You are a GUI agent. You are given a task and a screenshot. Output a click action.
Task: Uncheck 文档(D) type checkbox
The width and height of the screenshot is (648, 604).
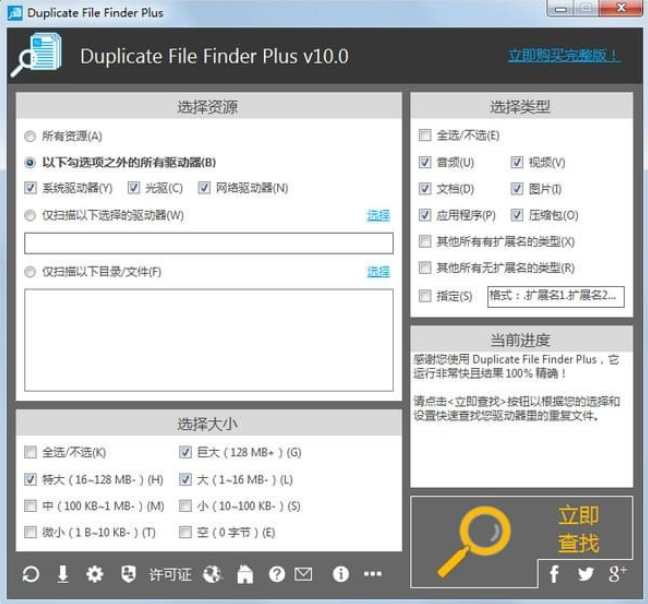click(x=425, y=189)
